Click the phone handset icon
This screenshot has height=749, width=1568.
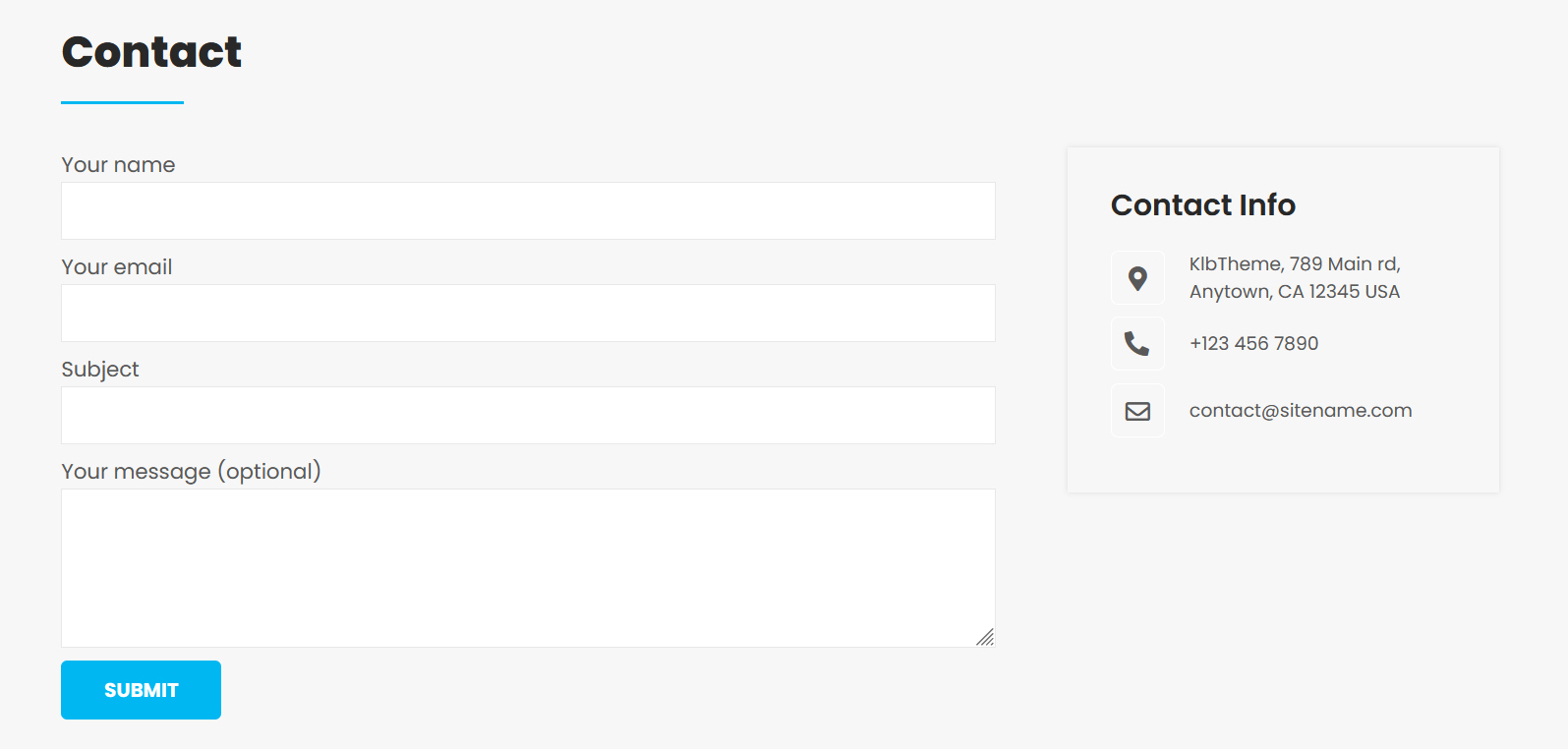pos(1137,343)
